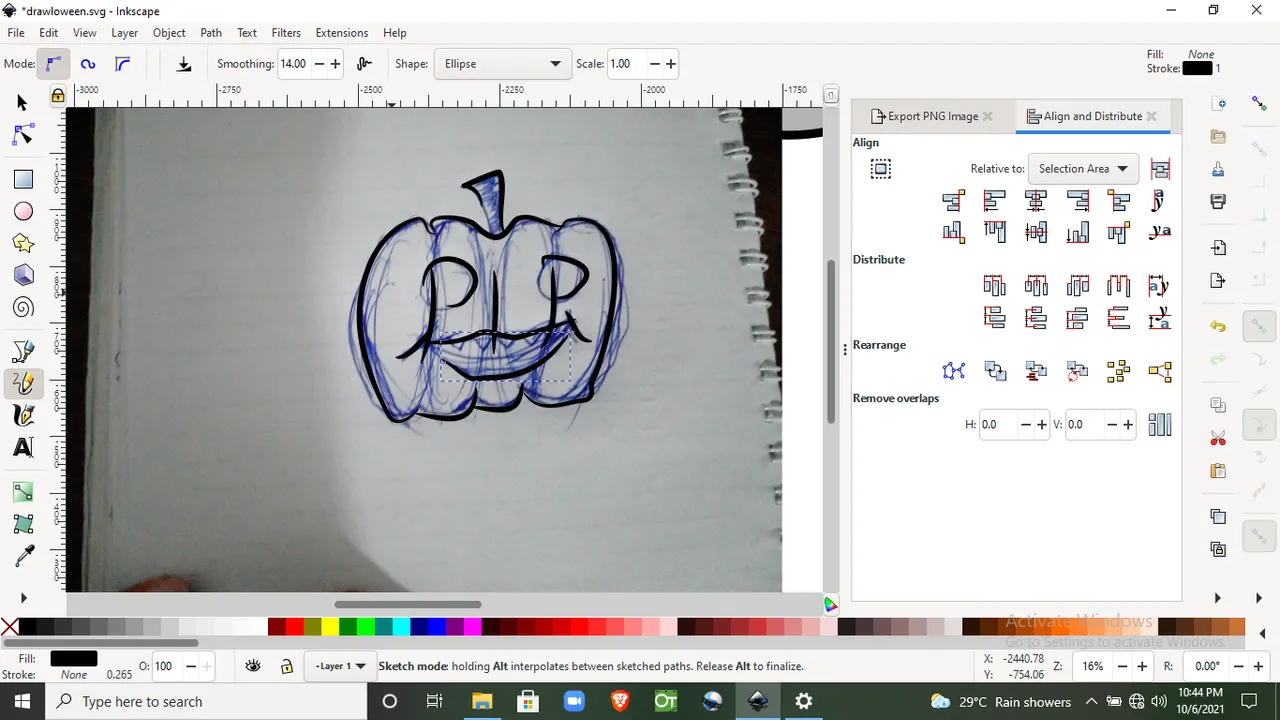Select the 3D box tool
Viewport: 1280px width, 720px height.
(23, 275)
